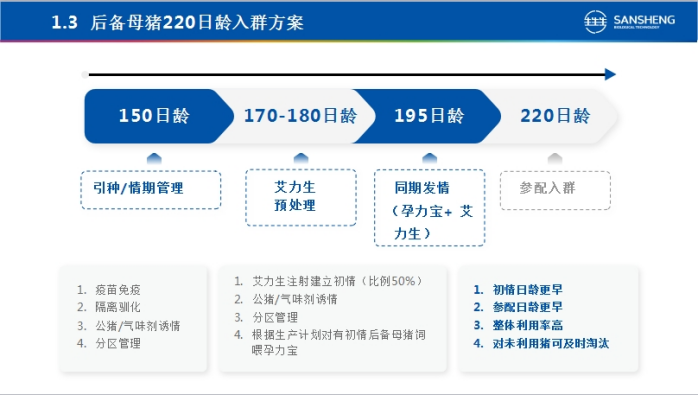The image size is (698, 395).
Task: Click '根据生产计划对有初情后备母猪饲喂孕力宝' item
Action: coord(339,342)
